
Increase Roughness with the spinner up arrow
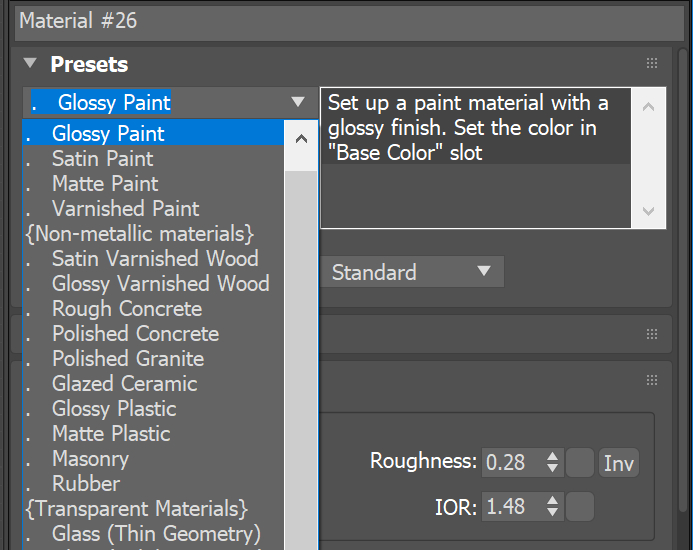[x=552, y=456]
